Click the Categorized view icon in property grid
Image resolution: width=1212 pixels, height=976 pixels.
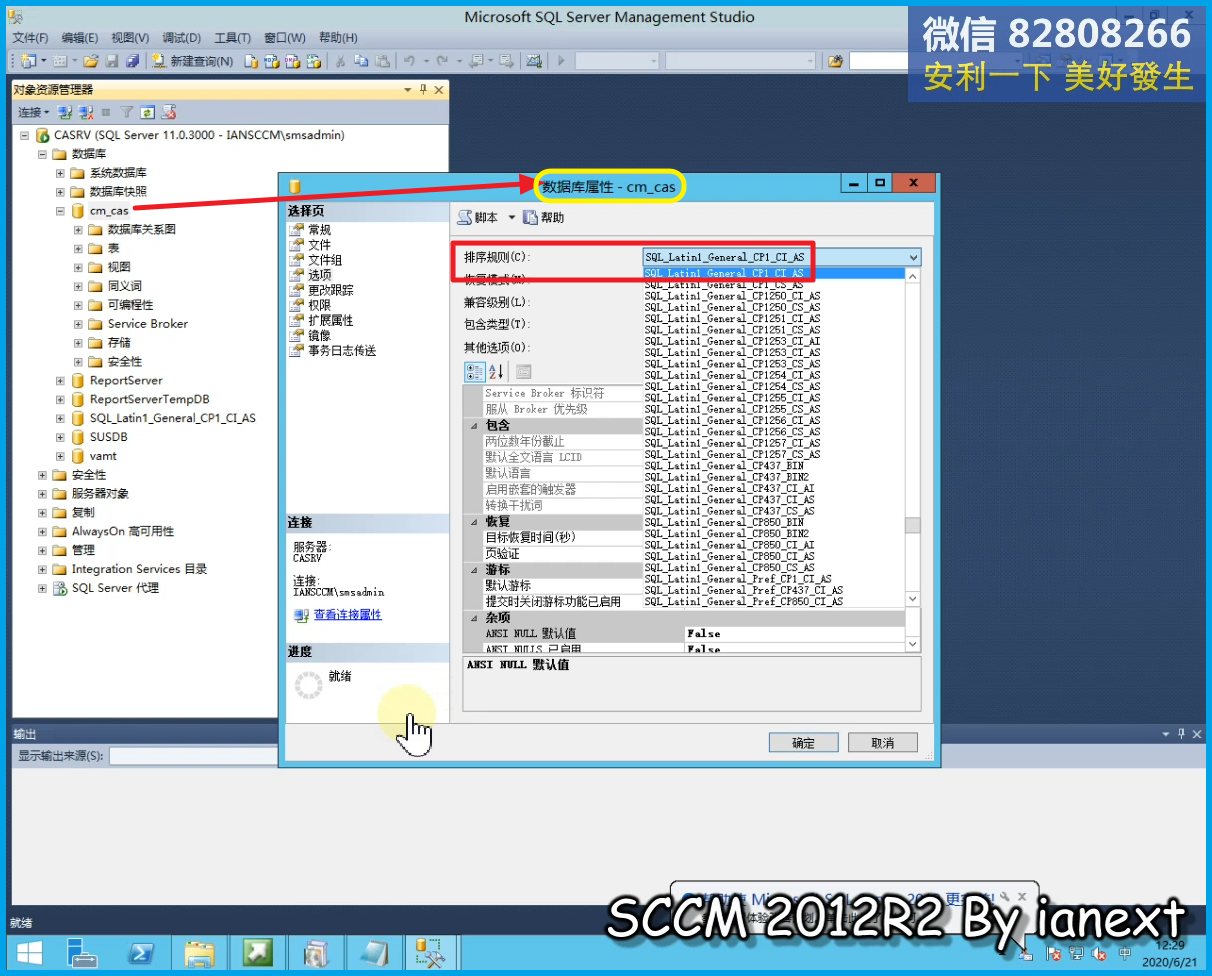pyautogui.click(x=475, y=372)
